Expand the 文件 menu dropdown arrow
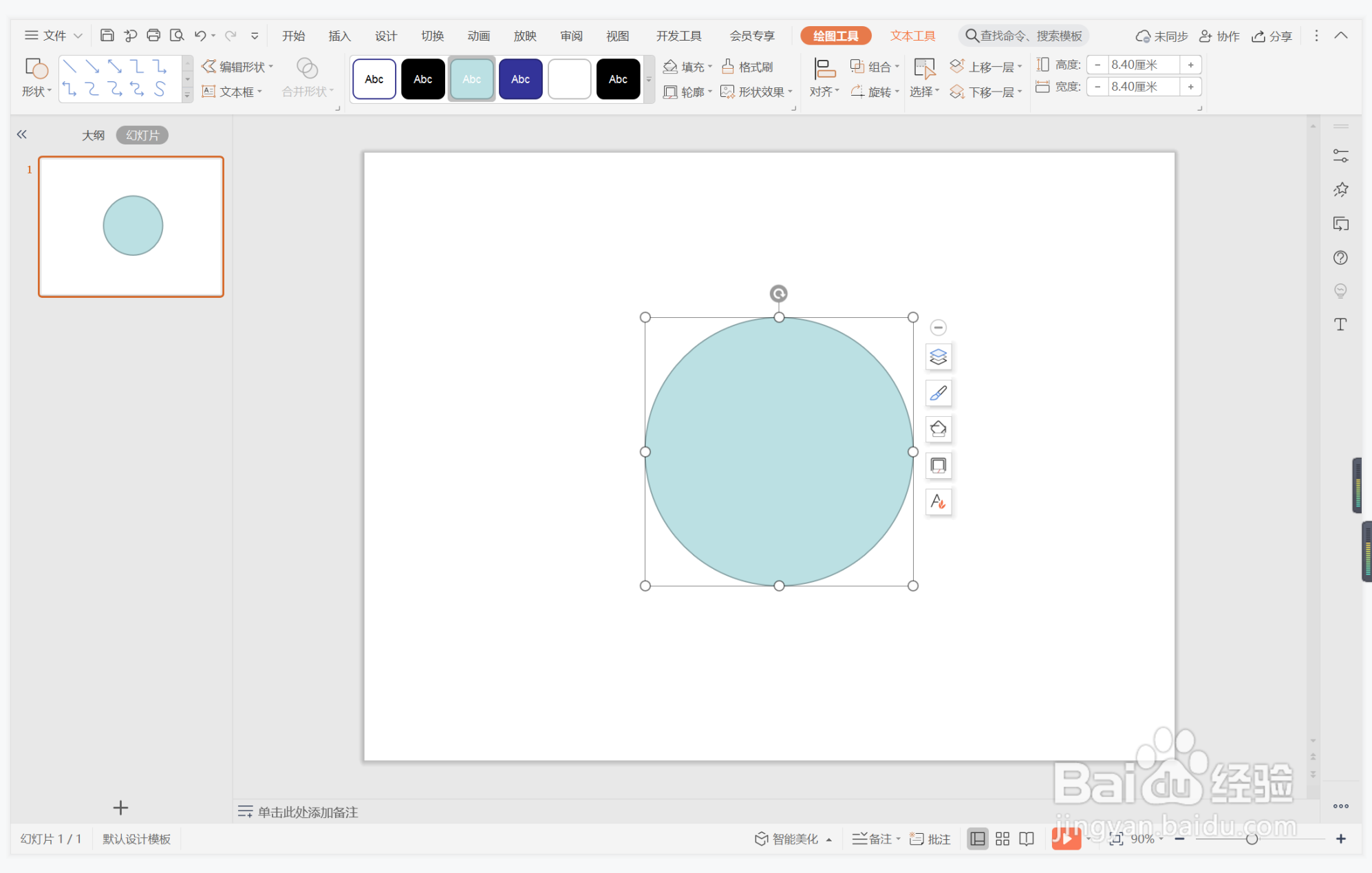The image size is (1372, 873). [78, 36]
